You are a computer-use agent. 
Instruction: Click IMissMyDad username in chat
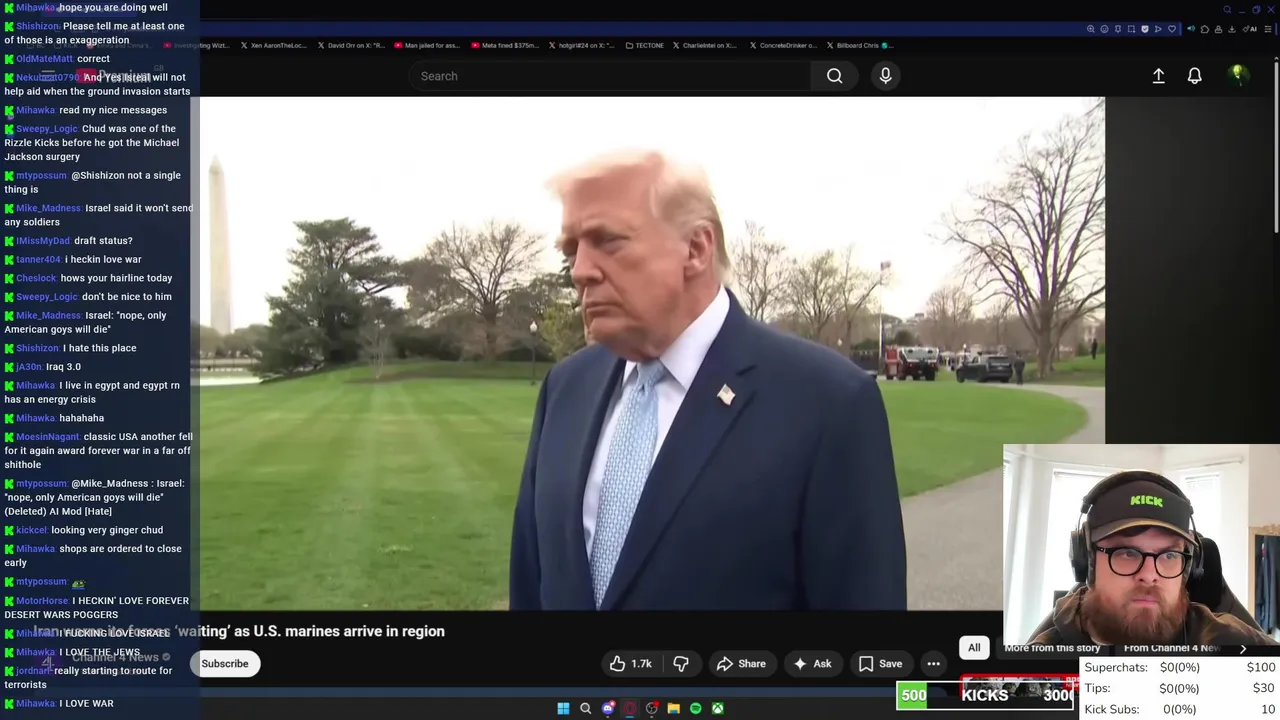[43, 241]
